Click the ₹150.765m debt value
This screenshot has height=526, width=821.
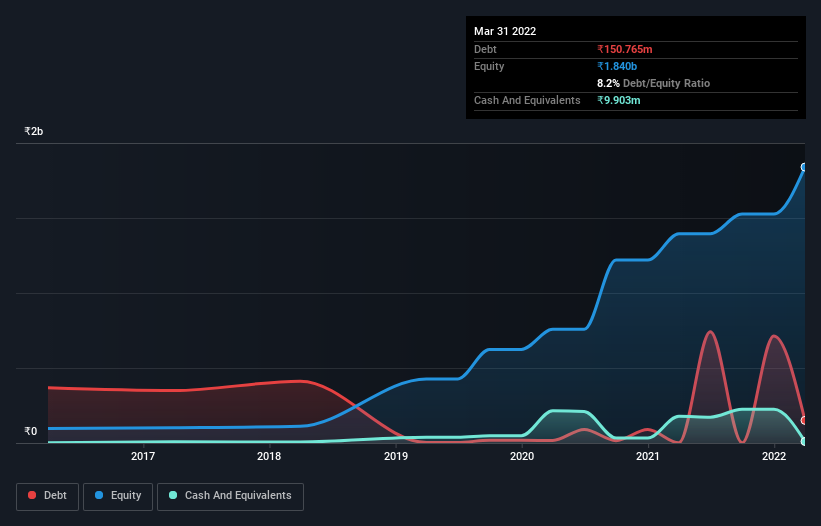tap(625, 49)
